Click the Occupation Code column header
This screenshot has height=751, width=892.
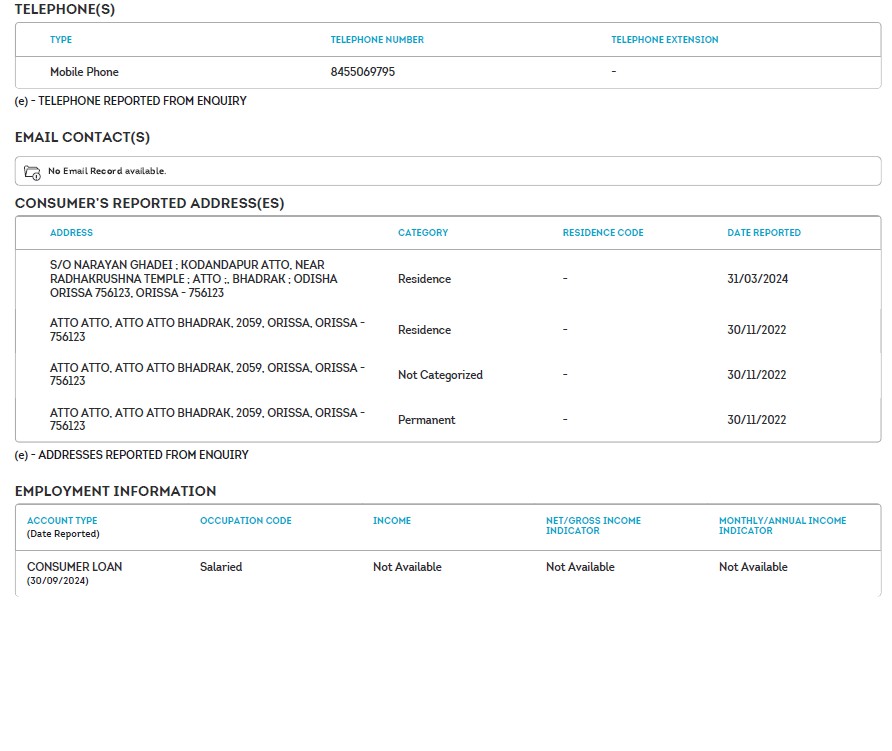click(245, 521)
